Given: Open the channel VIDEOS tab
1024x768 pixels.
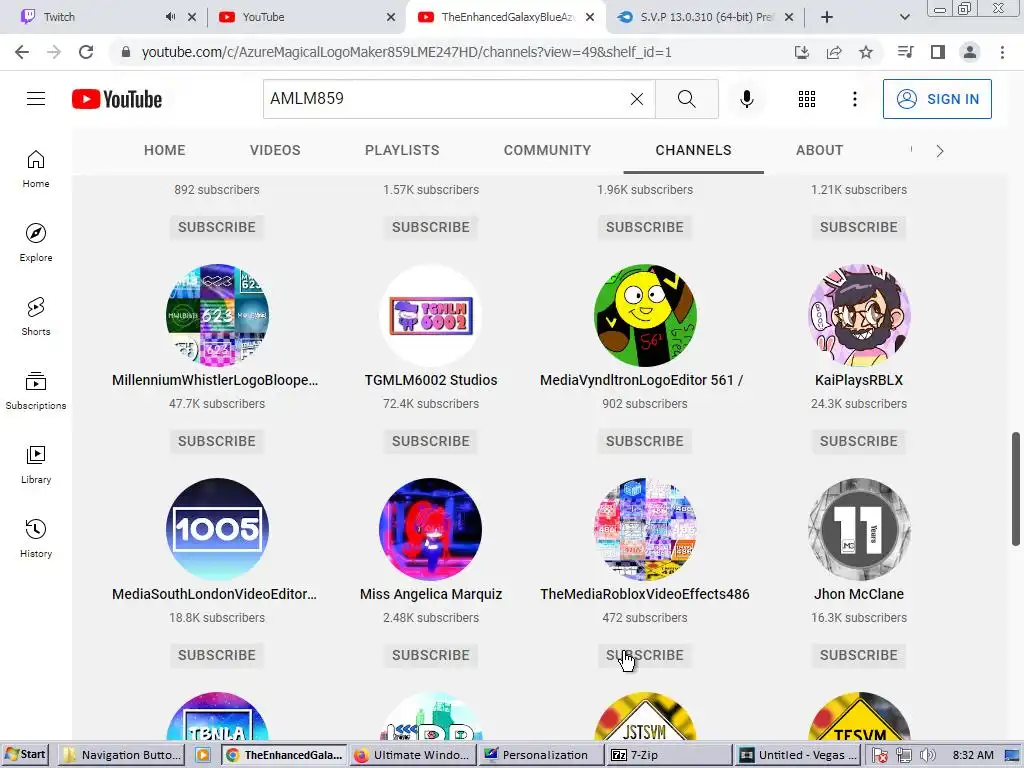Looking at the screenshot, I should click(x=275, y=150).
